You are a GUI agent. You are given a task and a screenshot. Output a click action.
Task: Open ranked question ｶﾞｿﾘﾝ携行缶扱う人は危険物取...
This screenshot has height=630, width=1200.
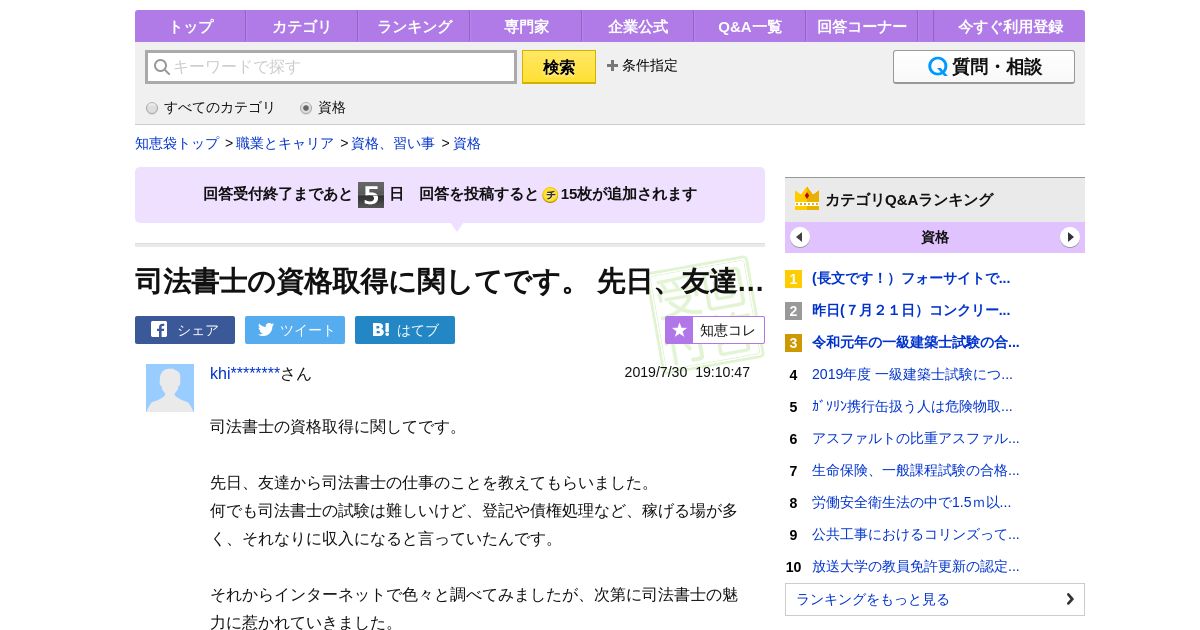pyautogui.click(x=912, y=406)
